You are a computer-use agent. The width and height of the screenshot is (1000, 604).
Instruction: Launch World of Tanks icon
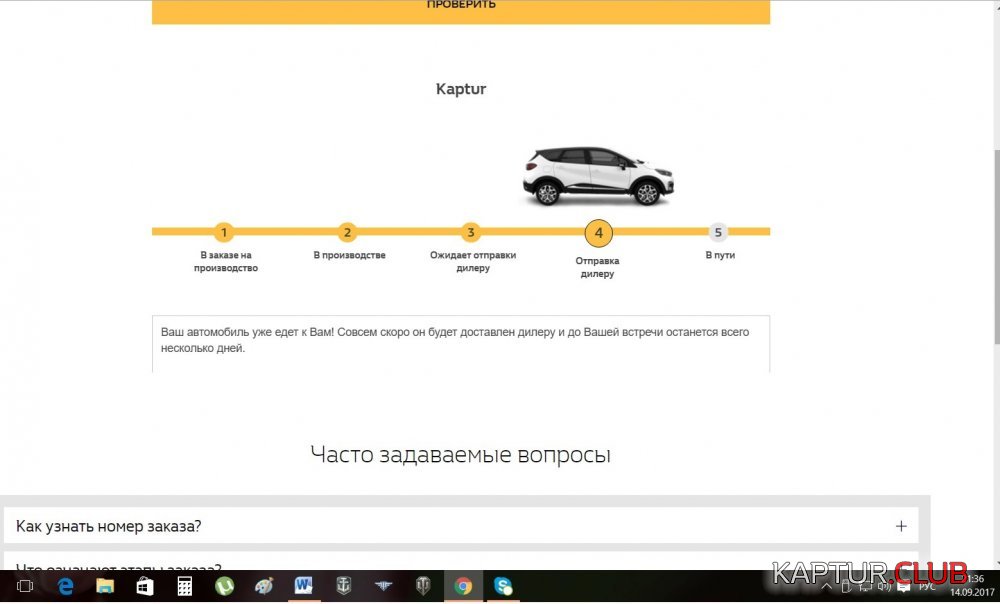click(423, 586)
